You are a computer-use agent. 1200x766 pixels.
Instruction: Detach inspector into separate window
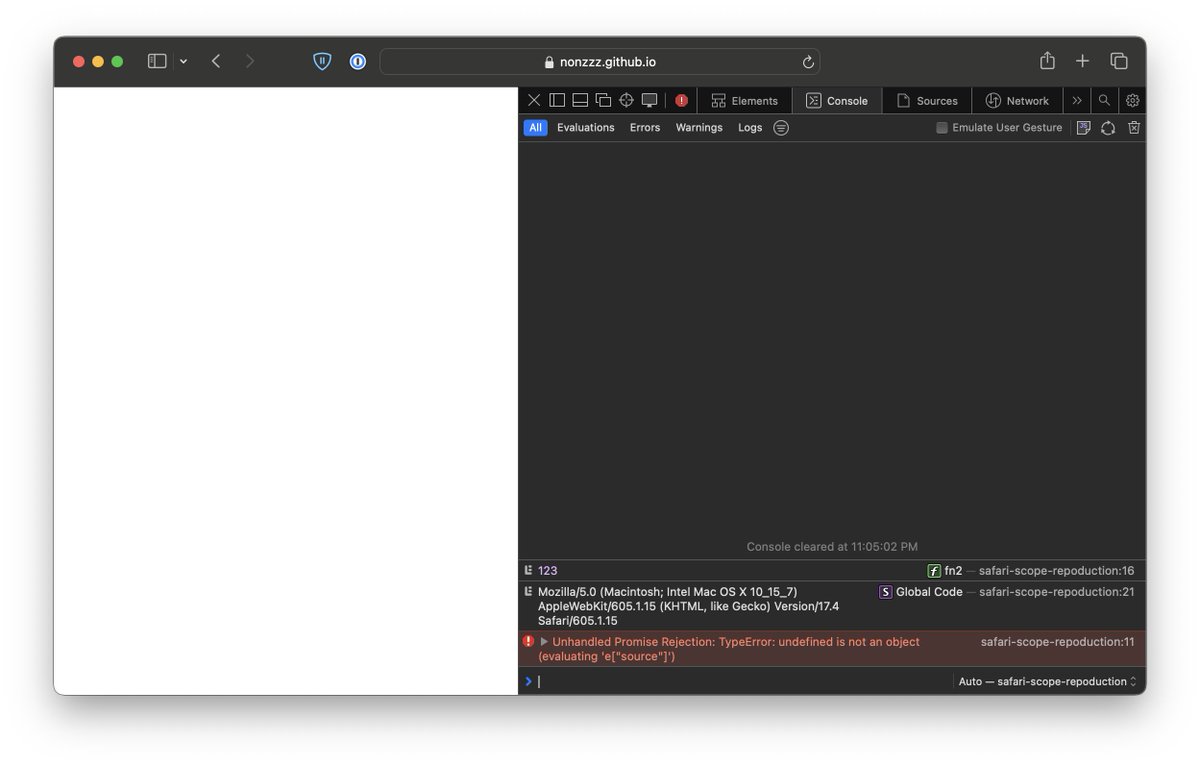(603, 100)
